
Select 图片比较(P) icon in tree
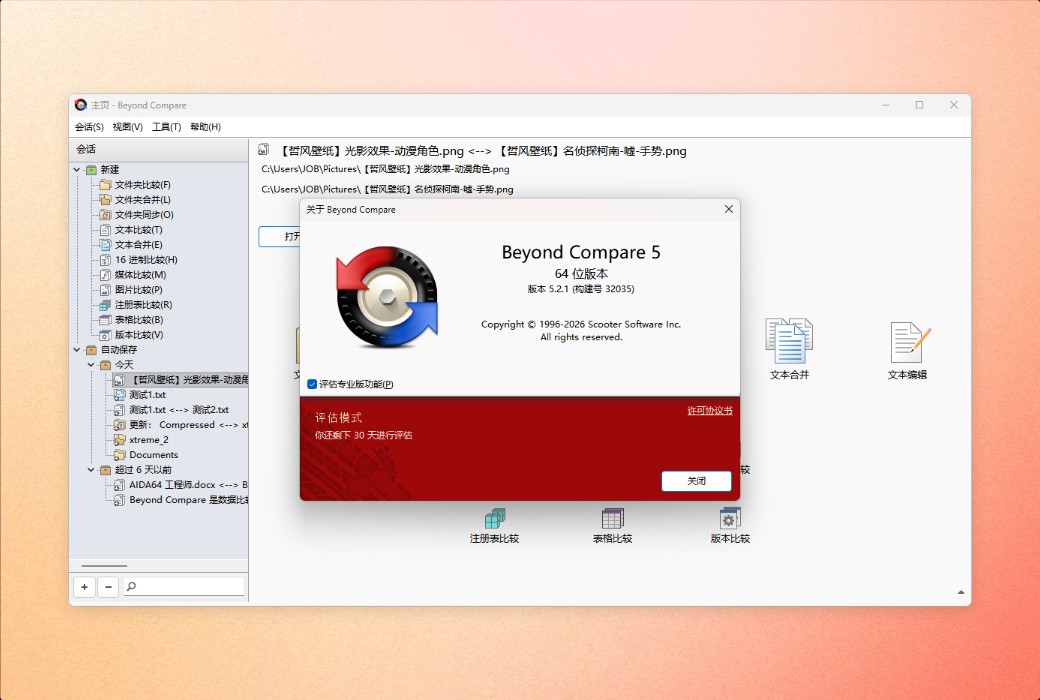[105, 290]
